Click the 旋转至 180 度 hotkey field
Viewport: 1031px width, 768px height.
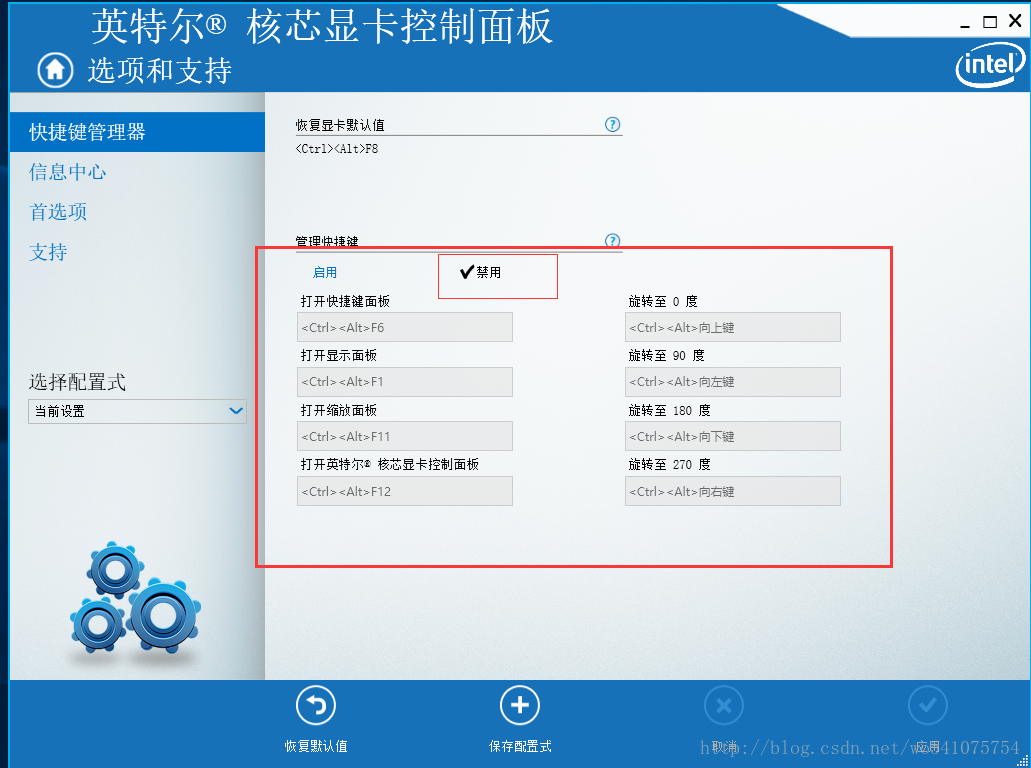(x=732, y=437)
